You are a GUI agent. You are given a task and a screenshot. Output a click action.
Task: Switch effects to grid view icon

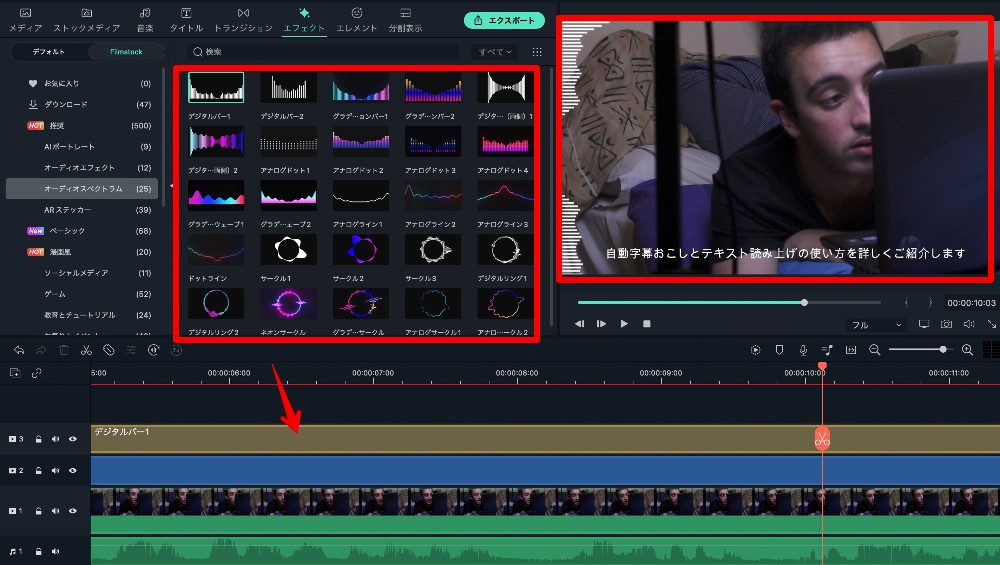(537, 52)
